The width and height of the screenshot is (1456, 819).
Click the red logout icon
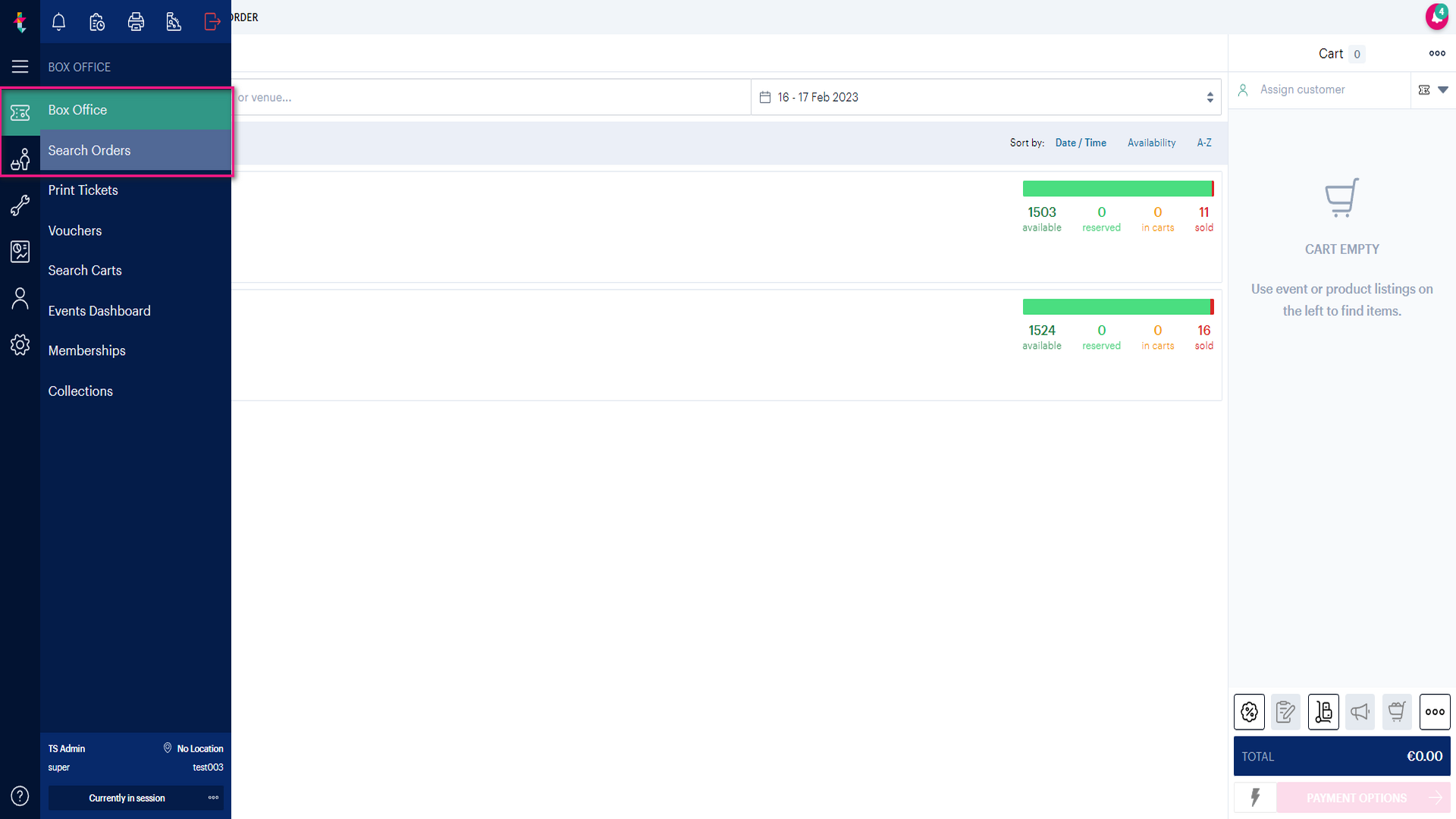tap(212, 22)
